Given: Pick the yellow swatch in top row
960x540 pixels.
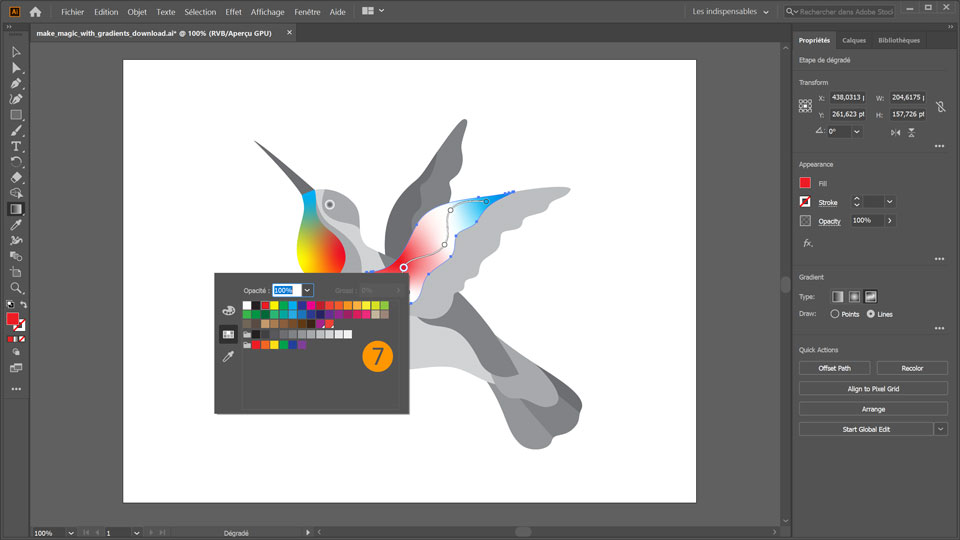Looking at the screenshot, I should coord(274,305).
